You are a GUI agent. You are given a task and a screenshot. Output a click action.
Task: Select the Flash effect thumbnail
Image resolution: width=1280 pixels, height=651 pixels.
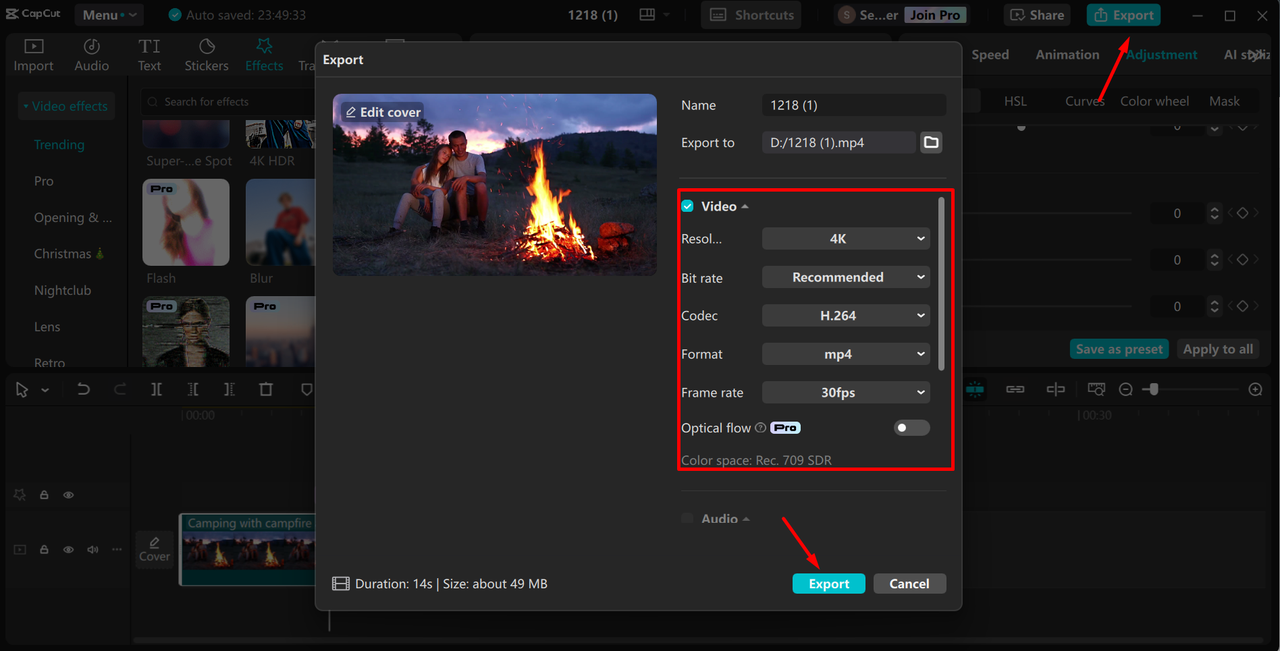(x=186, y=223)
